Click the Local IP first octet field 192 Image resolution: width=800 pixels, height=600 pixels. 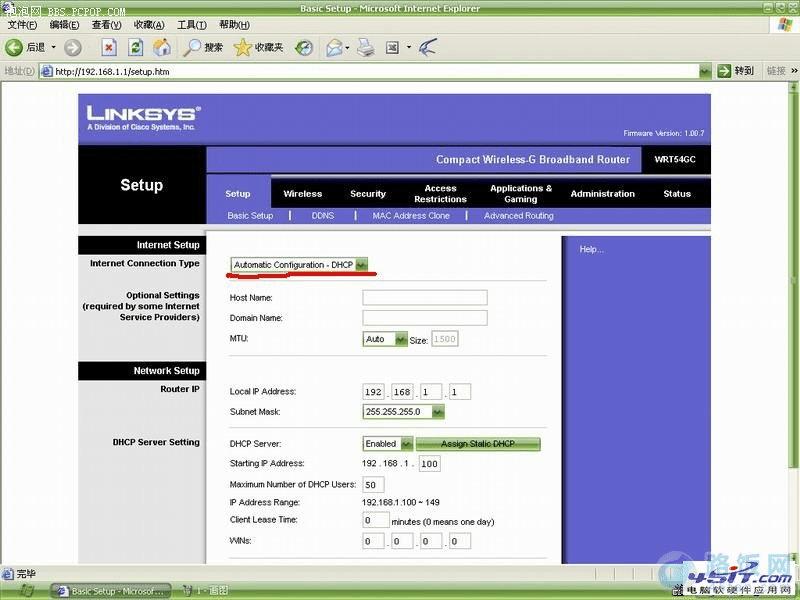[x=373, y=392]
